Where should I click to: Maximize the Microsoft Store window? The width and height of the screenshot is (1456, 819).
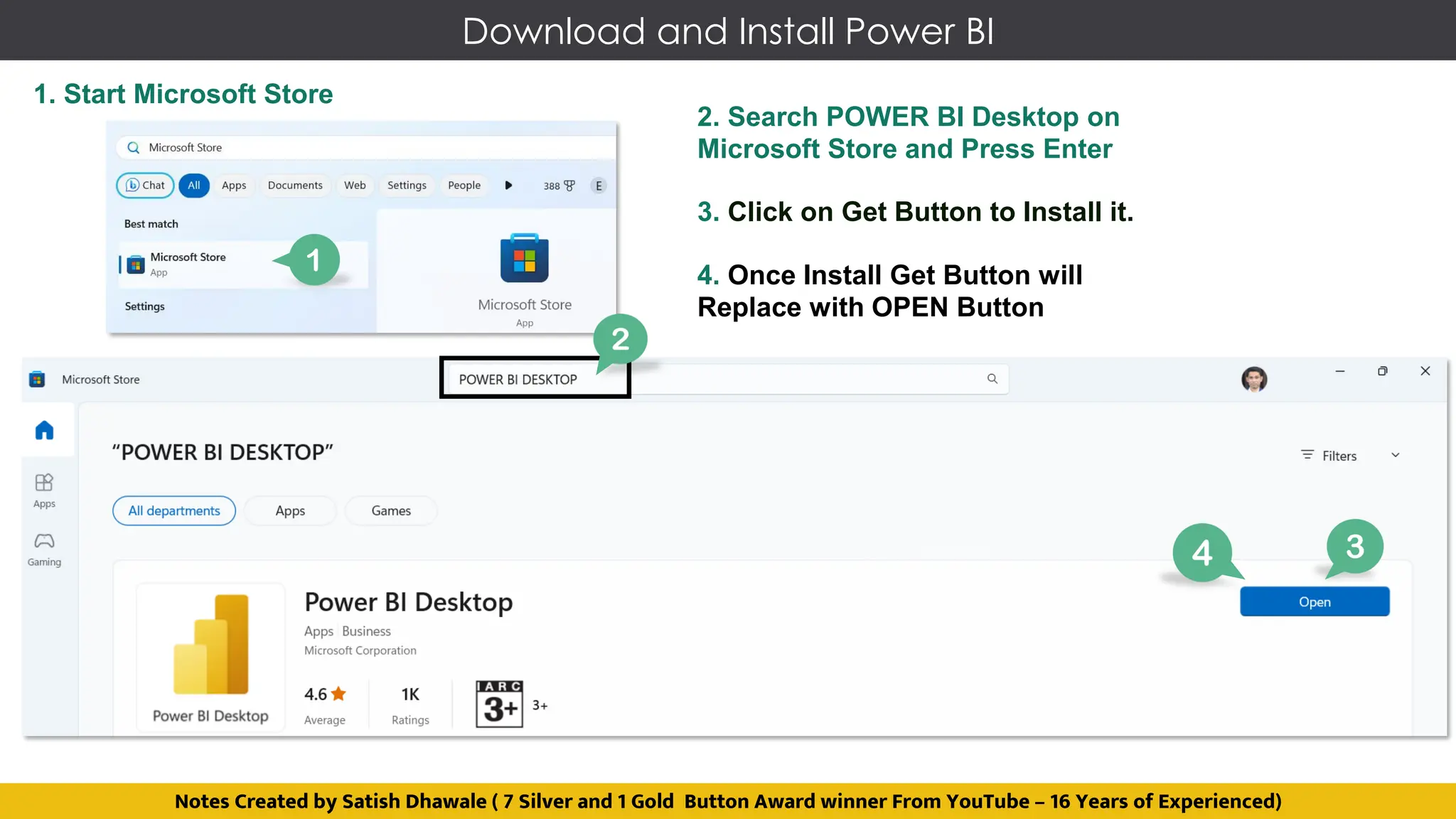tap(1383, 371)
